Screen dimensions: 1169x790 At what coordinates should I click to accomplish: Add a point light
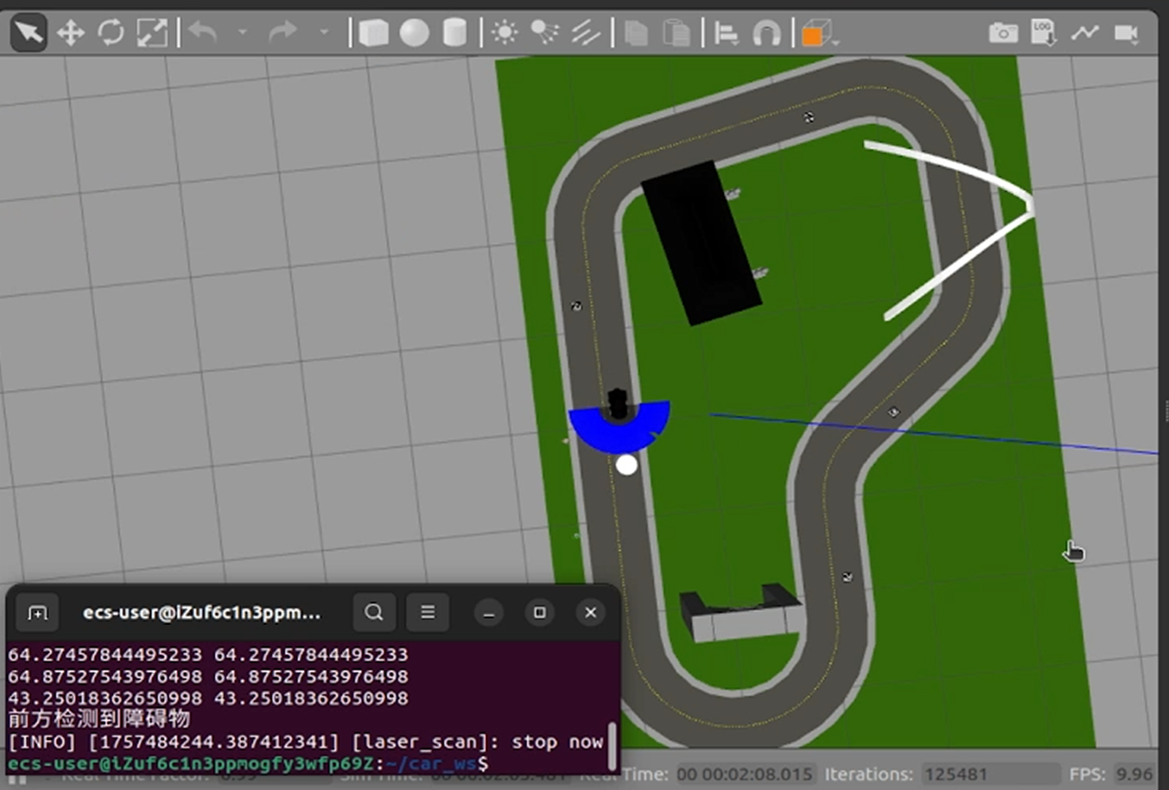click(505, 32)
